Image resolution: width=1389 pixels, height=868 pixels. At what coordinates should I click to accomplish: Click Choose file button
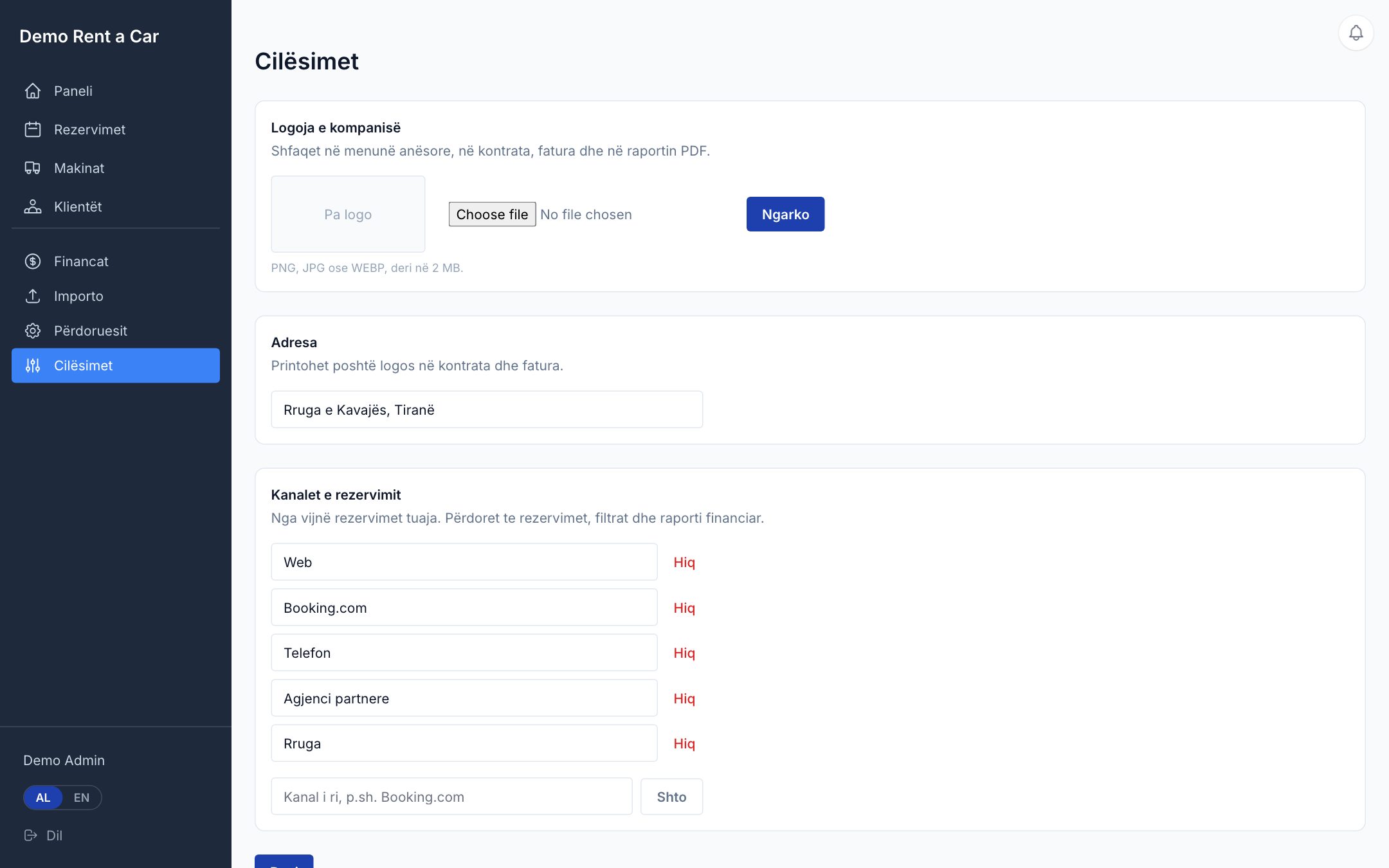pyautogui.click(x=492, y=214)
